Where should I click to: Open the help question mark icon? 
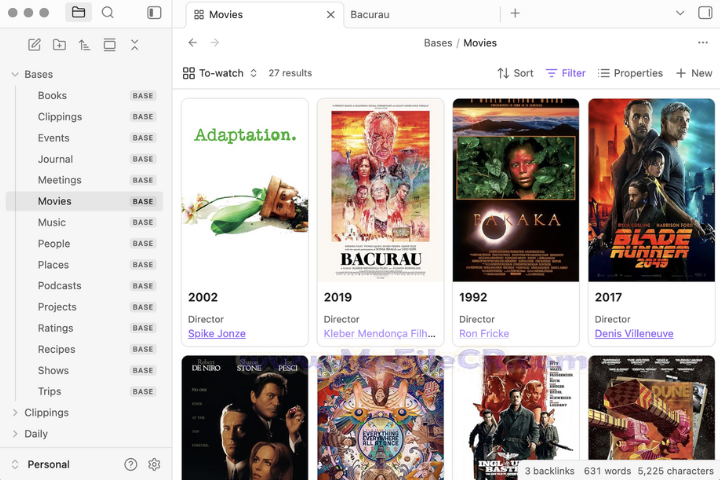[x=130, y=464]
